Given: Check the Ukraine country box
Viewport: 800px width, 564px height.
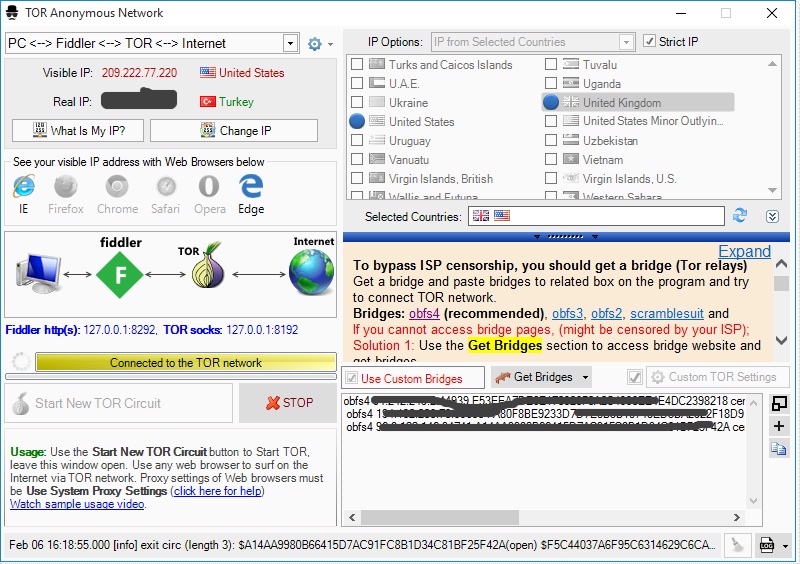Looking at the screenshot, I should point(357,102).
